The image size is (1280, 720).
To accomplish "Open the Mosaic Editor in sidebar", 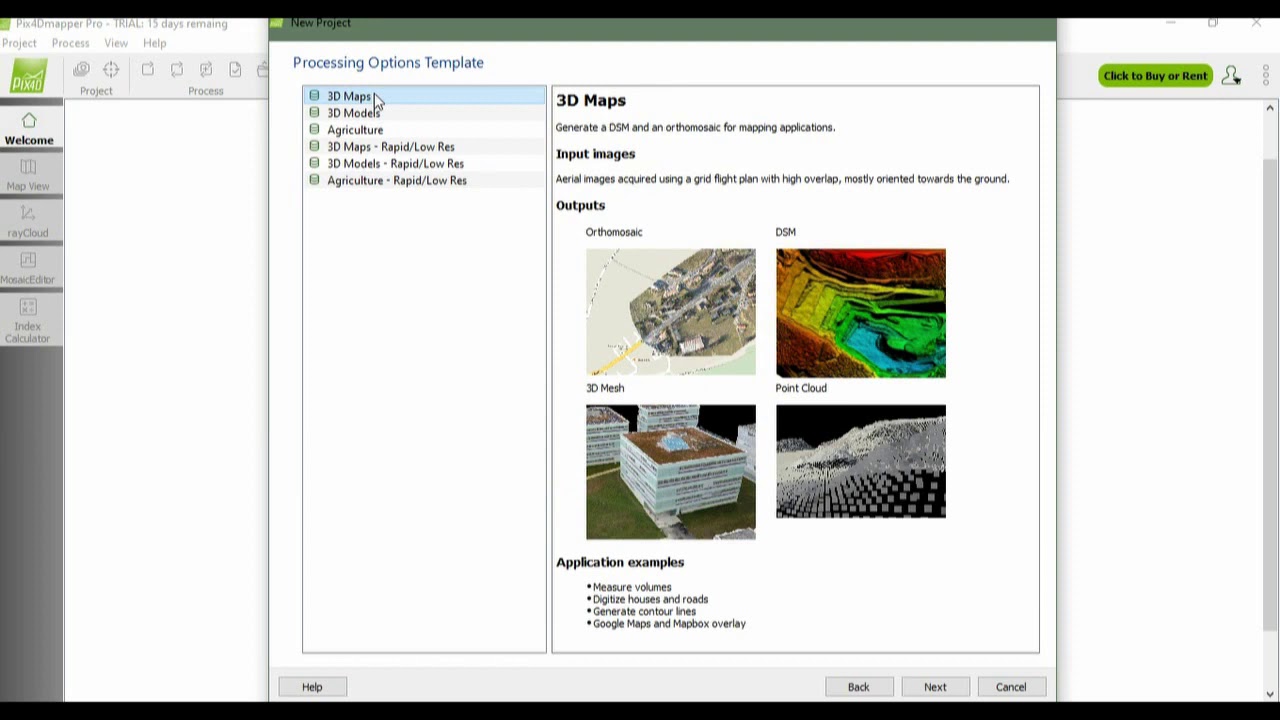I will (28, 268).
